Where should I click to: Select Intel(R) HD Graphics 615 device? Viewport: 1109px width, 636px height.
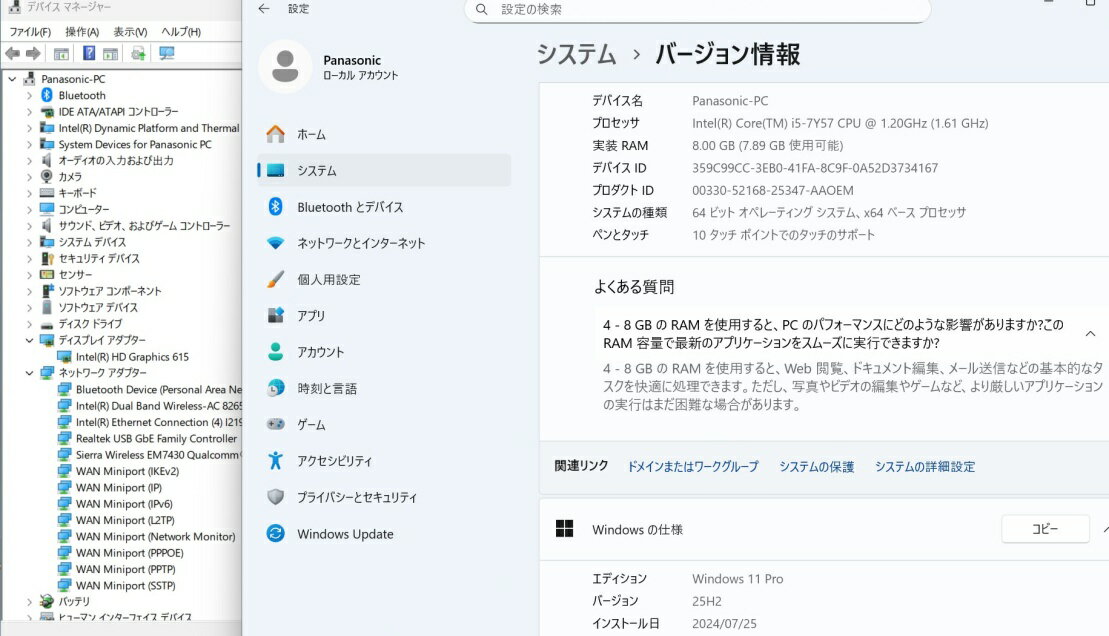132,356
